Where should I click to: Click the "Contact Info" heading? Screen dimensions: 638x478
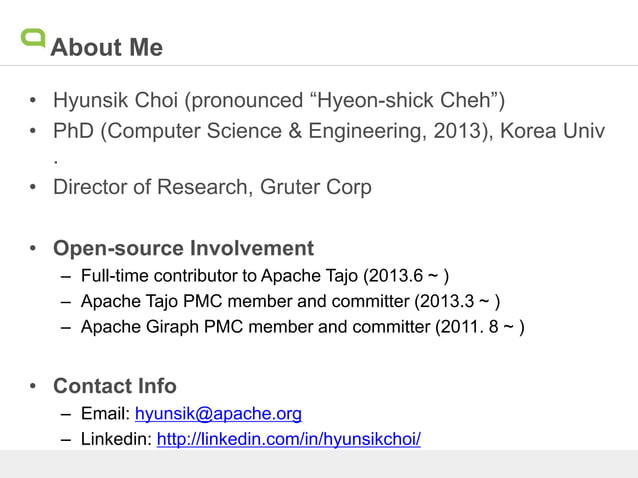(114, 386)
